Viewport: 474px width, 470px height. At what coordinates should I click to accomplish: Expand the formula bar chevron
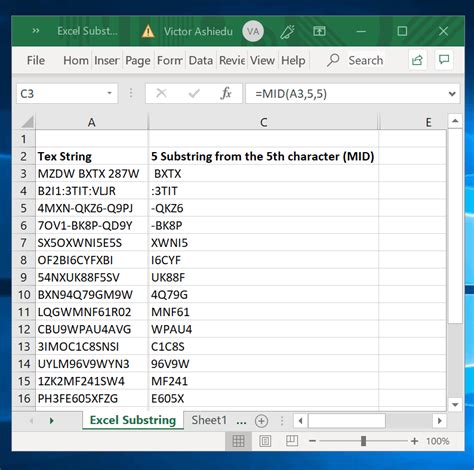(x=452, y=94)
